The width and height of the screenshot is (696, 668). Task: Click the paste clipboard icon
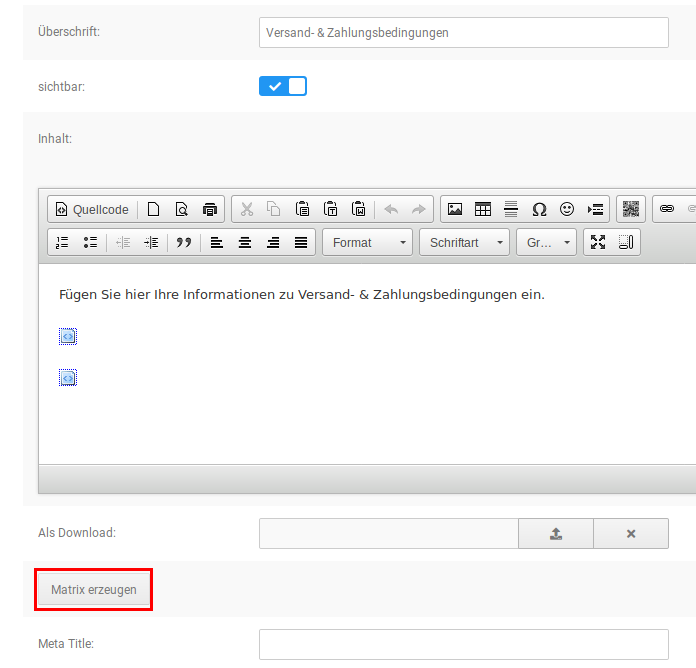302,209
